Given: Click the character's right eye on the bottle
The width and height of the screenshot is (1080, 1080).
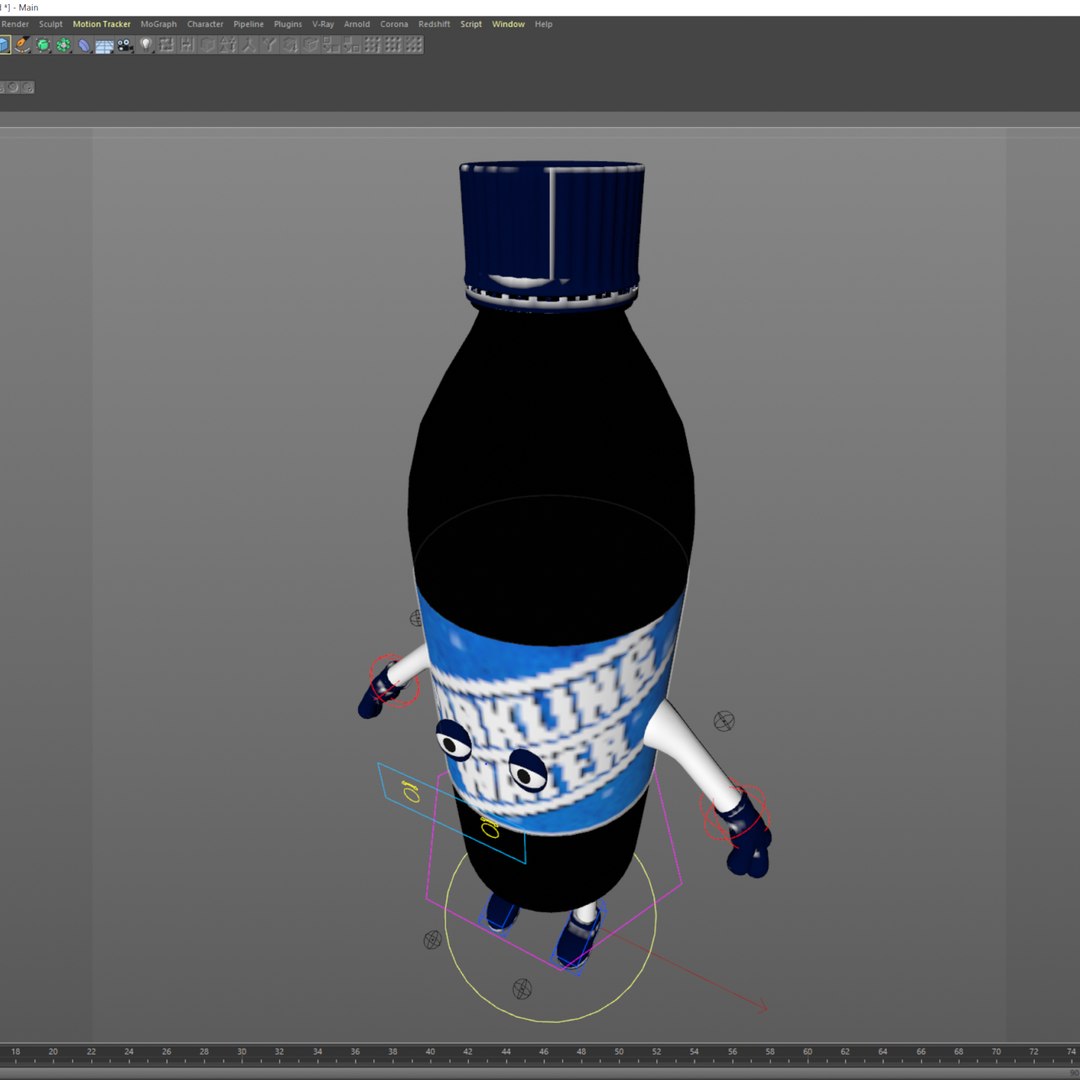Looking at the screenshot, I should click(528, 770).
